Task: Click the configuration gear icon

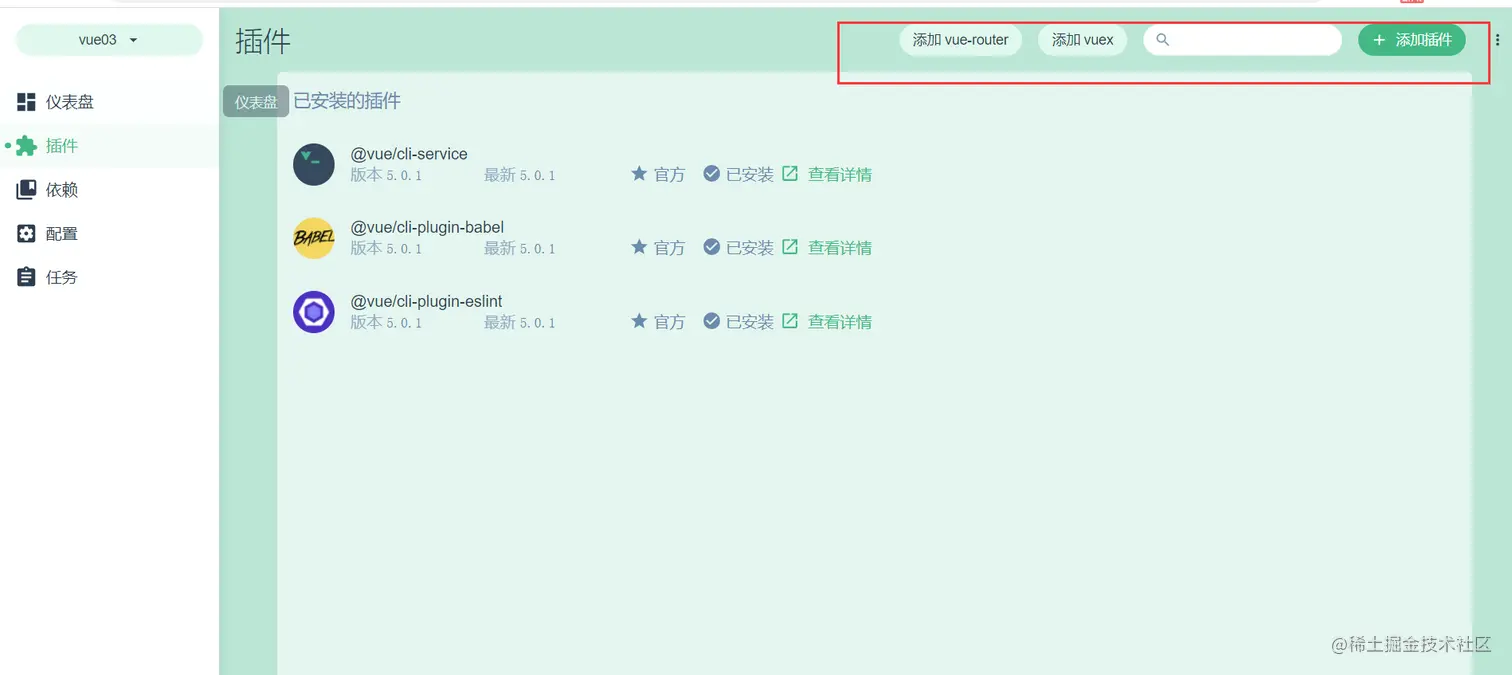Action: point(27,234)
